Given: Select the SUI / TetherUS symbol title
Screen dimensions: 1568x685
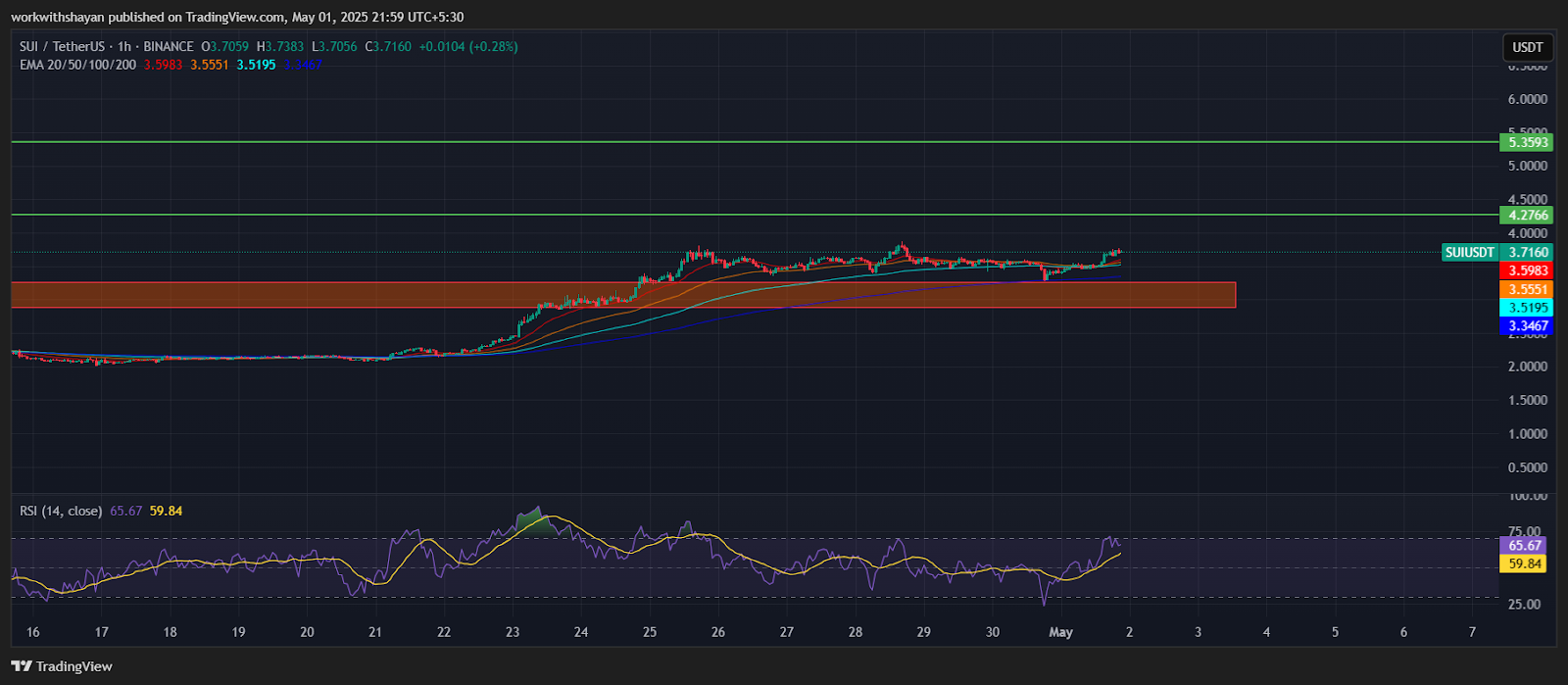Looking at the screenshot, I should 62,46.
